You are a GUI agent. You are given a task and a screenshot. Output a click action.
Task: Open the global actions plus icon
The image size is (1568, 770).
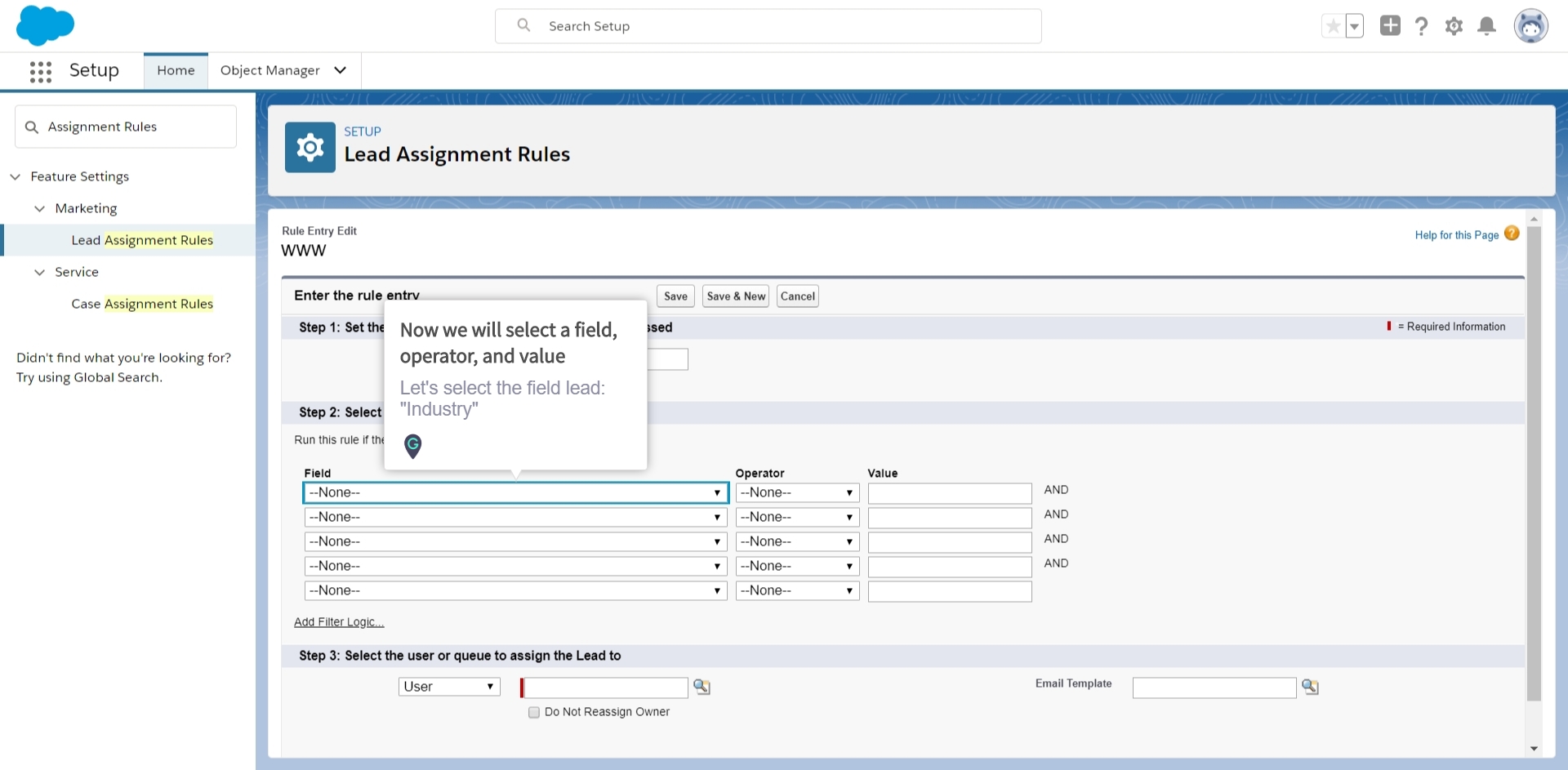point(1390,25)
